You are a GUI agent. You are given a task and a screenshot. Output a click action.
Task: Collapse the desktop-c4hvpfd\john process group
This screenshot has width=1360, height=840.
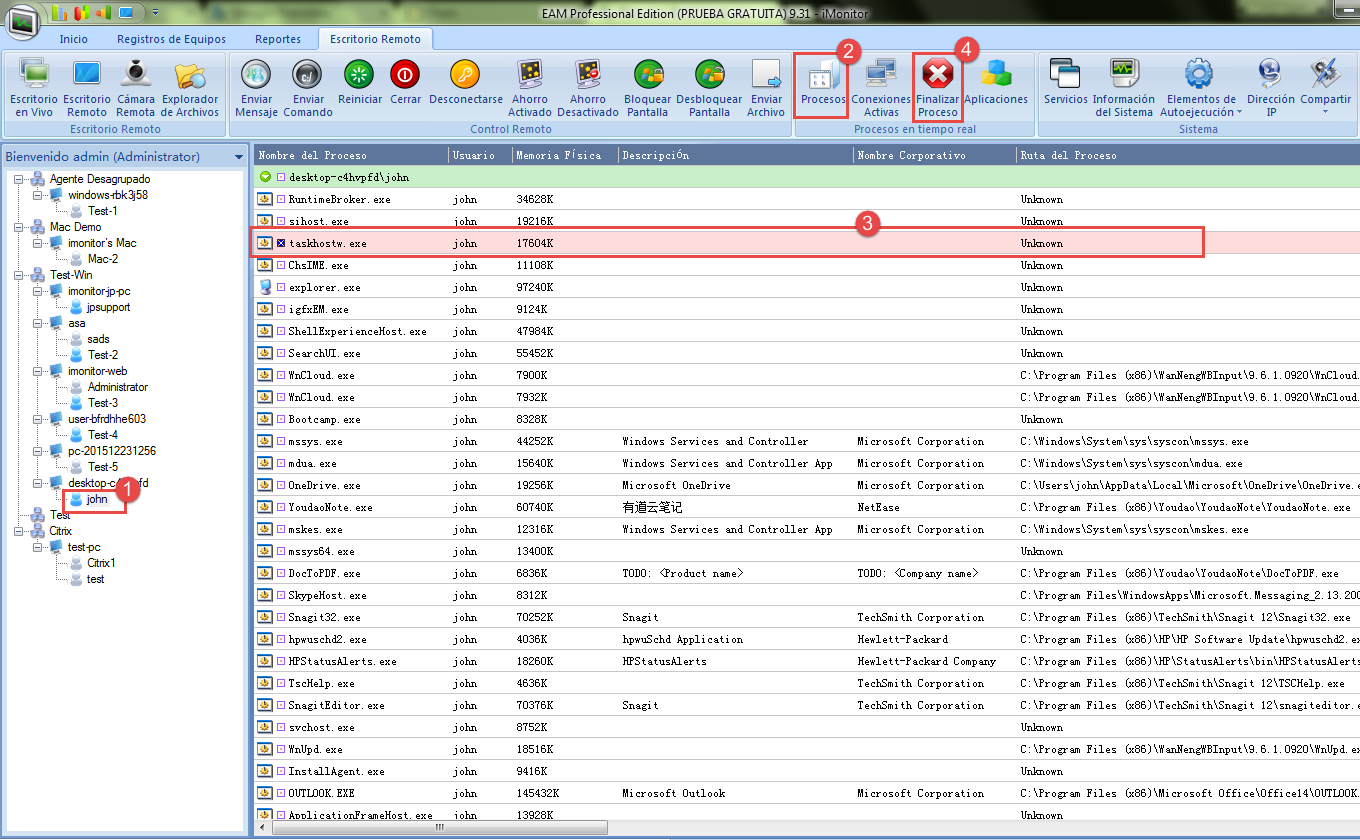click(x=265, y=177)
